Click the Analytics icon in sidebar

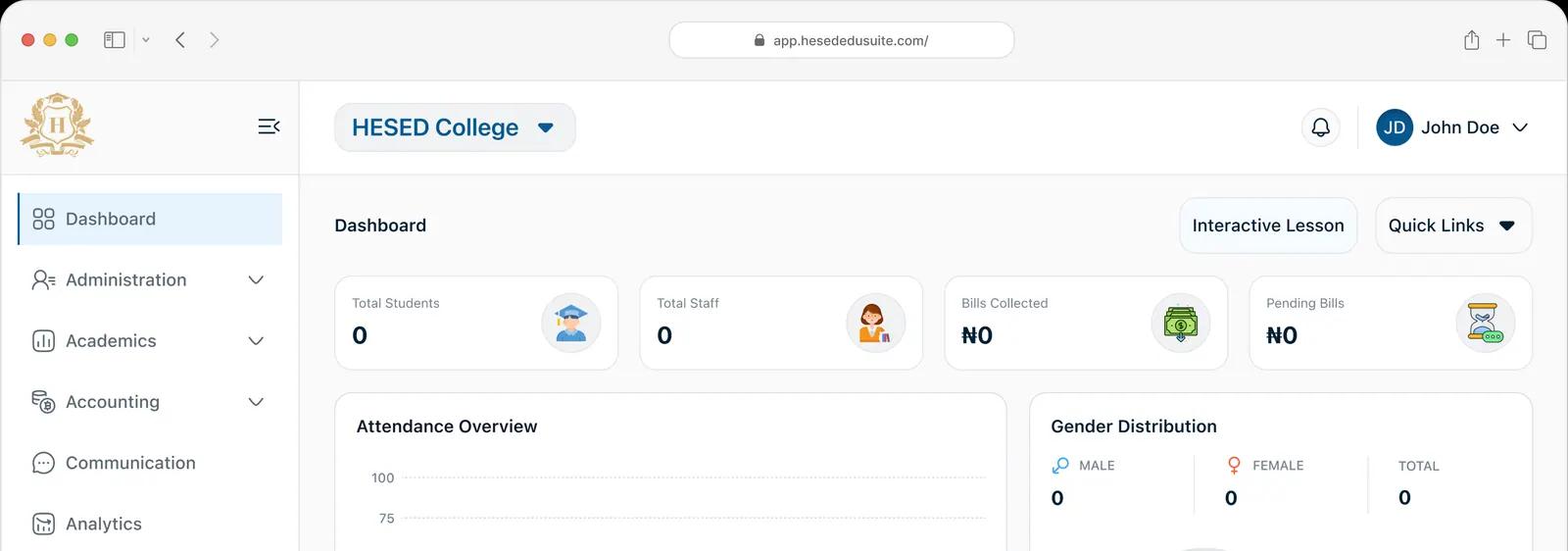[43, 524]
